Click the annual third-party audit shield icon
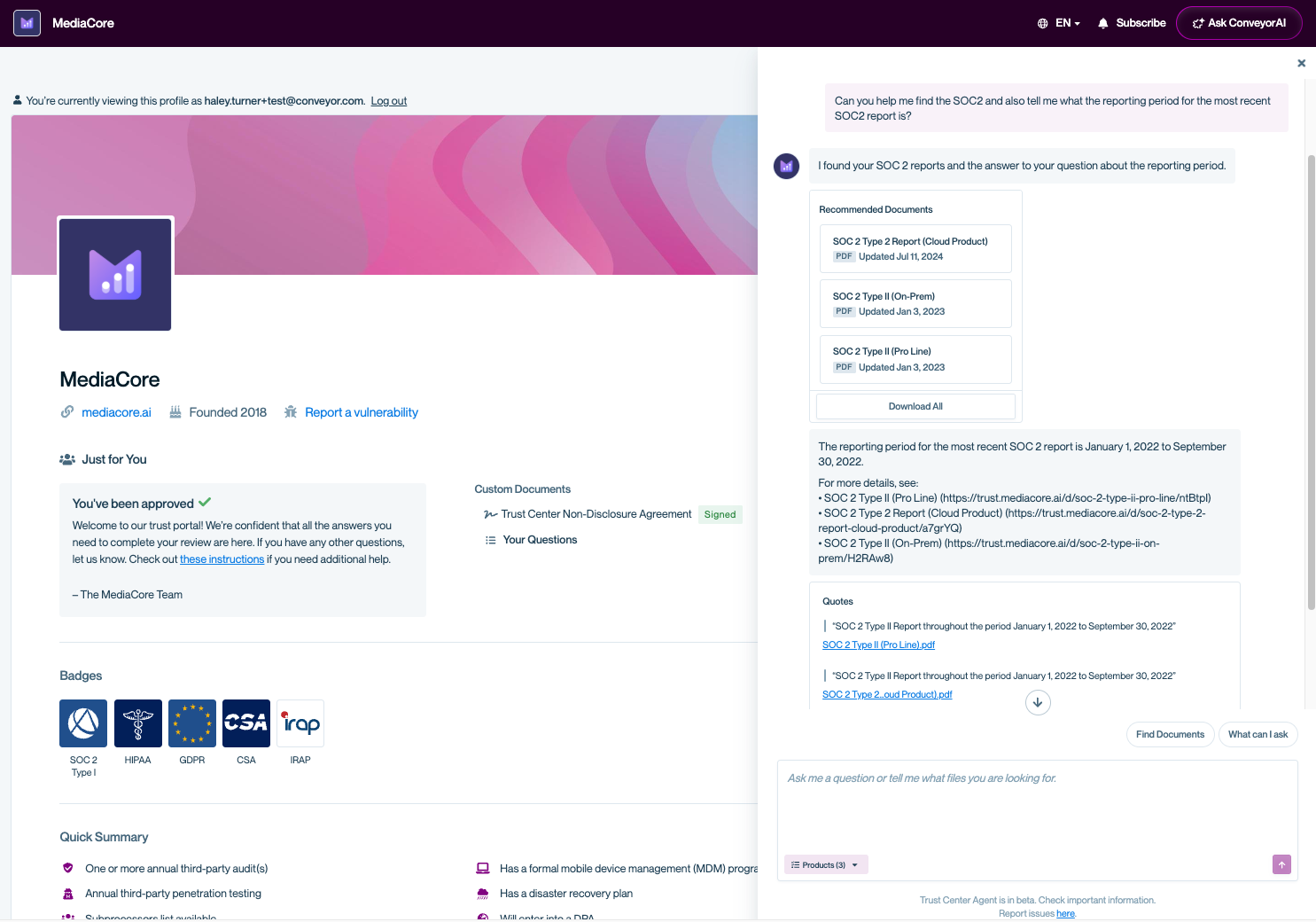This screenshot has height=922, width=1316. point(68,869)
